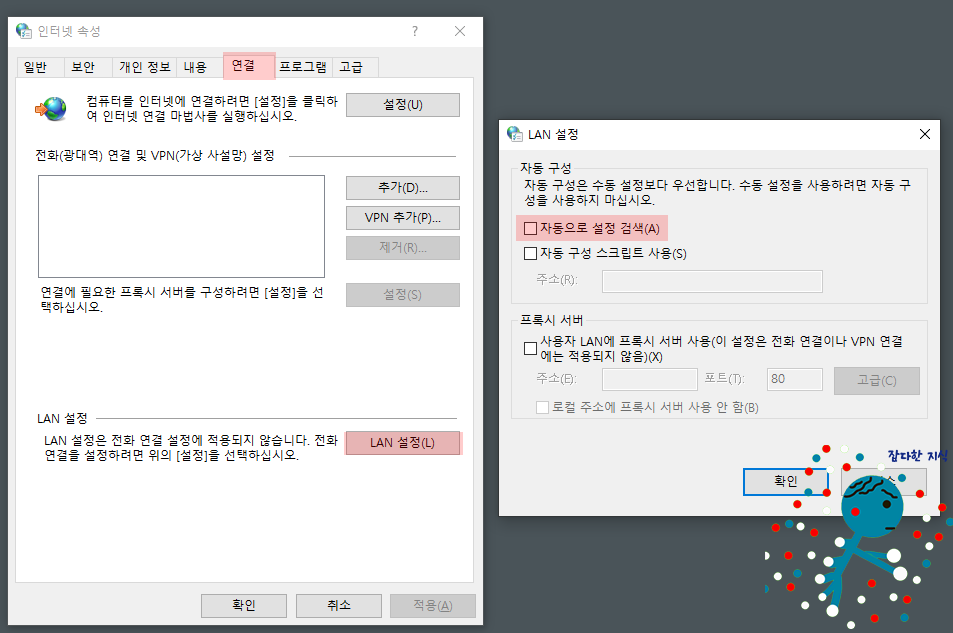
Task: Click the 추가(D) button
Action: pyautogui.click(x=402, y=187)
